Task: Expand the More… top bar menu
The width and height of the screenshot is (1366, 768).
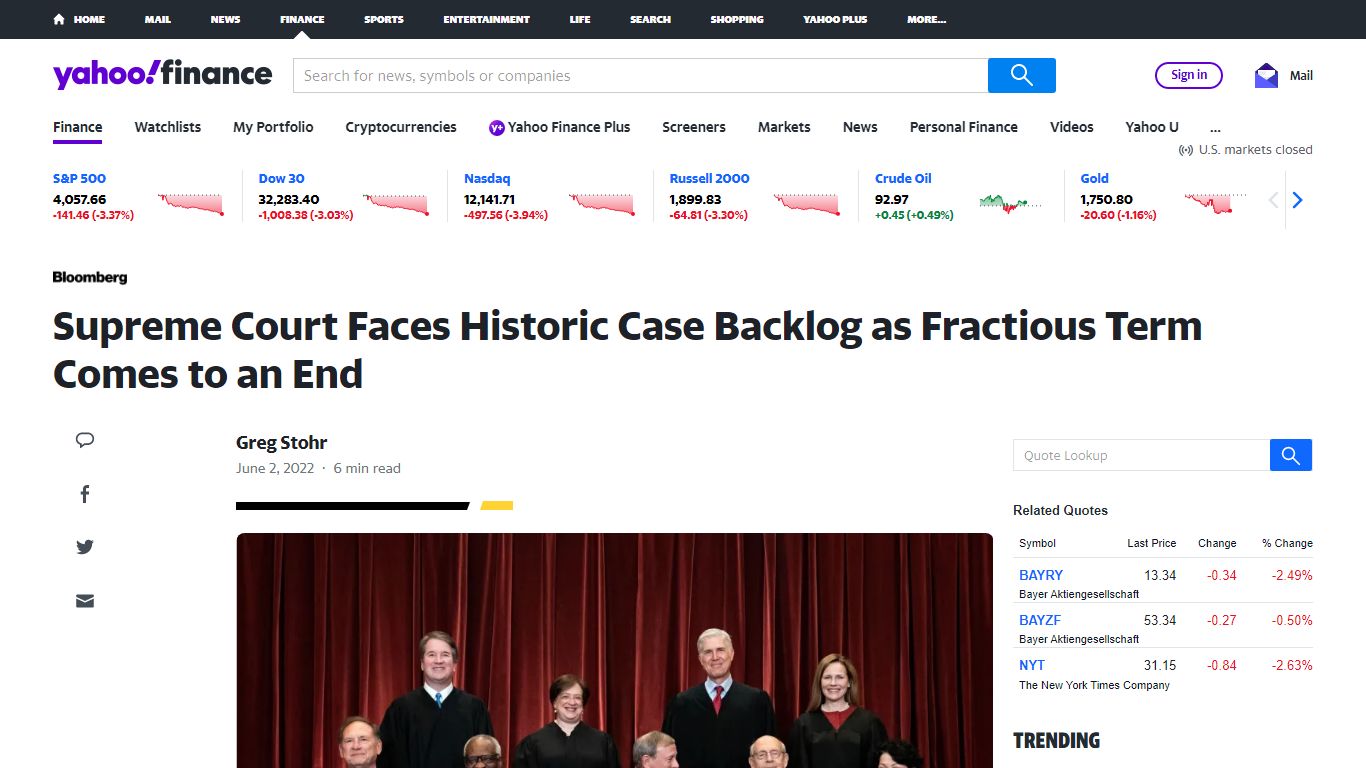Action: pos(926,19)
